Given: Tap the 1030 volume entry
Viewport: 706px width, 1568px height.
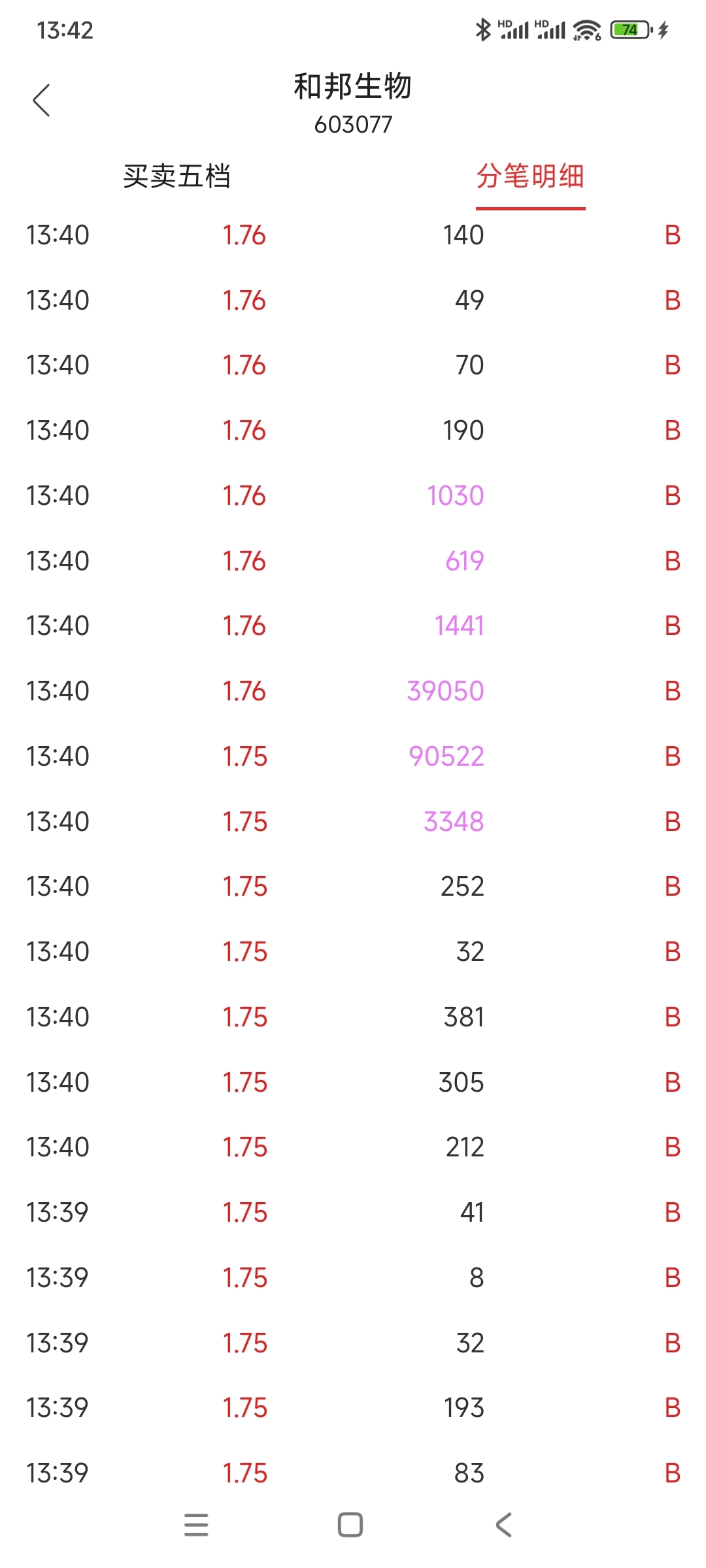Looking at the screenshot, I should pyautogui.click(x=456, y=495).
